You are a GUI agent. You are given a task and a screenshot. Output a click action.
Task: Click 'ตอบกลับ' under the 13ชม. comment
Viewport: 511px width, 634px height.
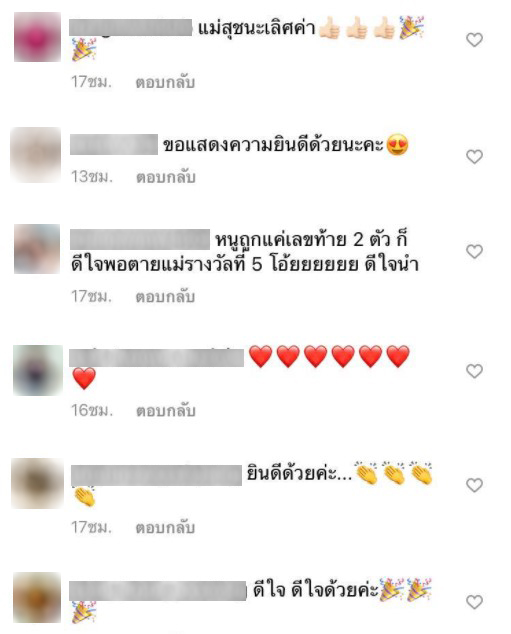[165, 177]
